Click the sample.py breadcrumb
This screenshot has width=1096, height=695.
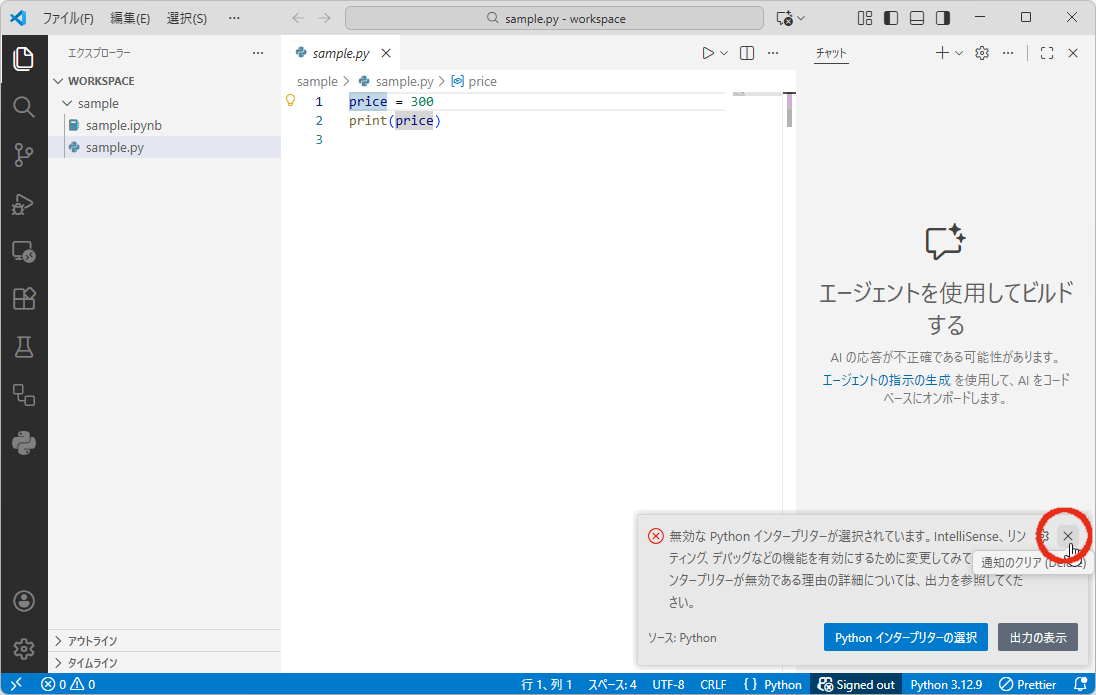tap(396, 81)
